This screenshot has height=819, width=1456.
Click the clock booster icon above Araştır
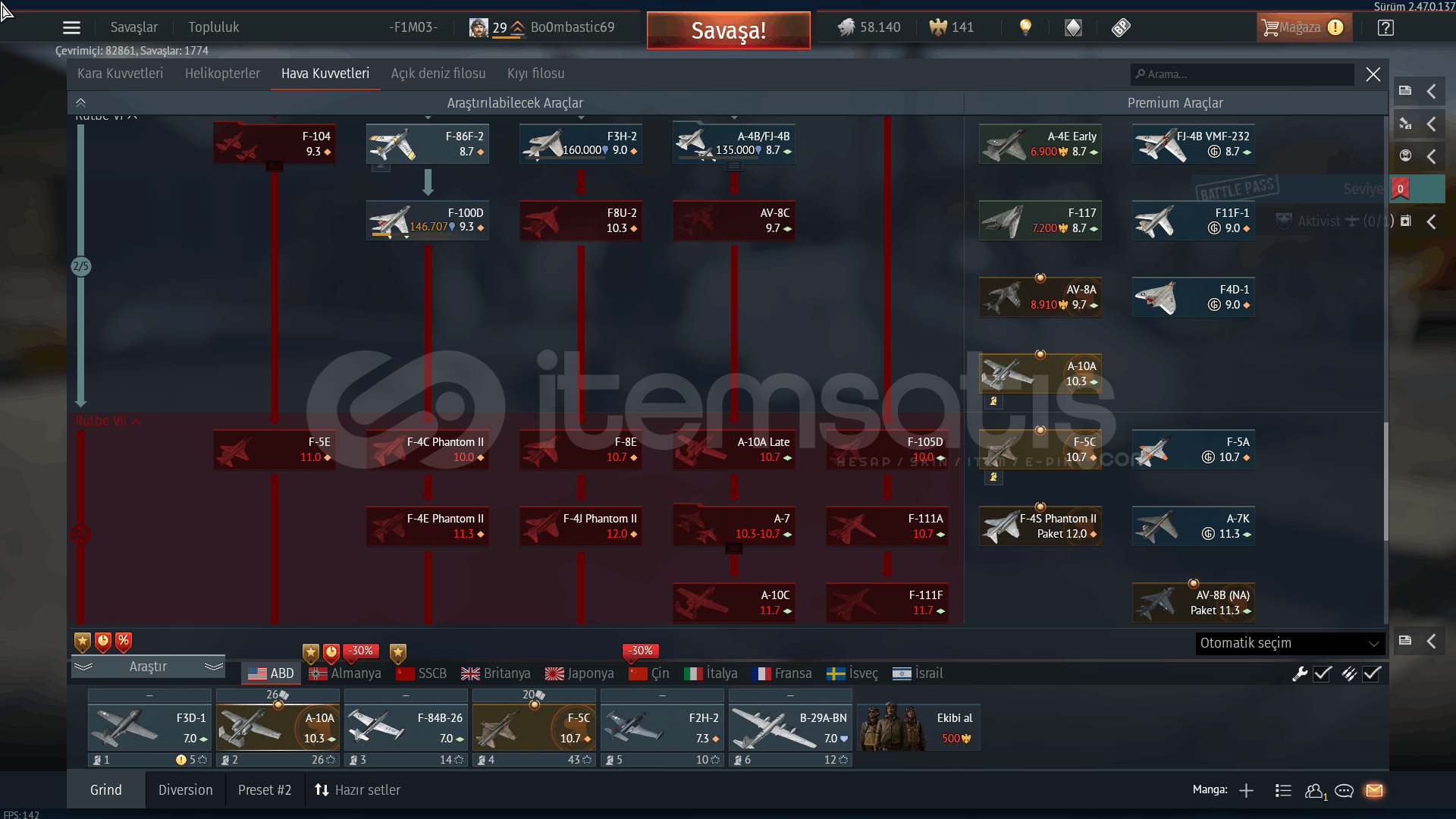coord(103,642)
